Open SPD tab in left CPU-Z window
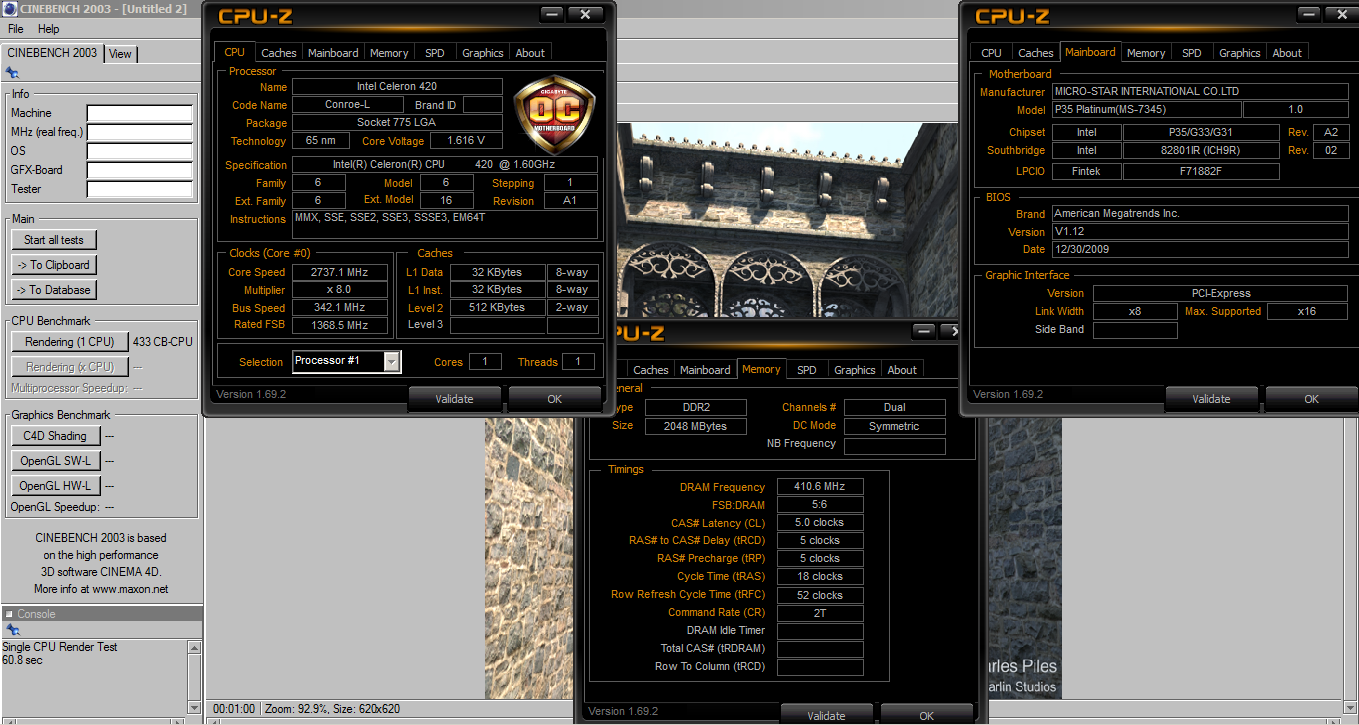The image size is (1359, 725). point(435,53)
